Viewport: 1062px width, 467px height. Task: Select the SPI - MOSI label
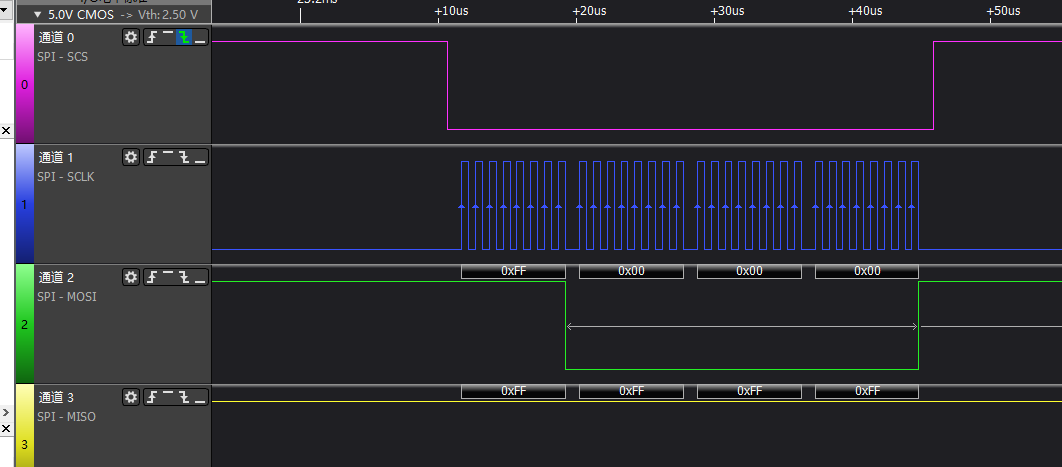66,296
